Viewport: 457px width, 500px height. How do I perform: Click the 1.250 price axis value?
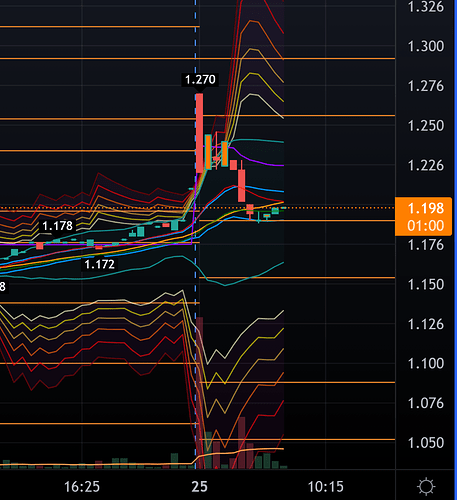426,126
